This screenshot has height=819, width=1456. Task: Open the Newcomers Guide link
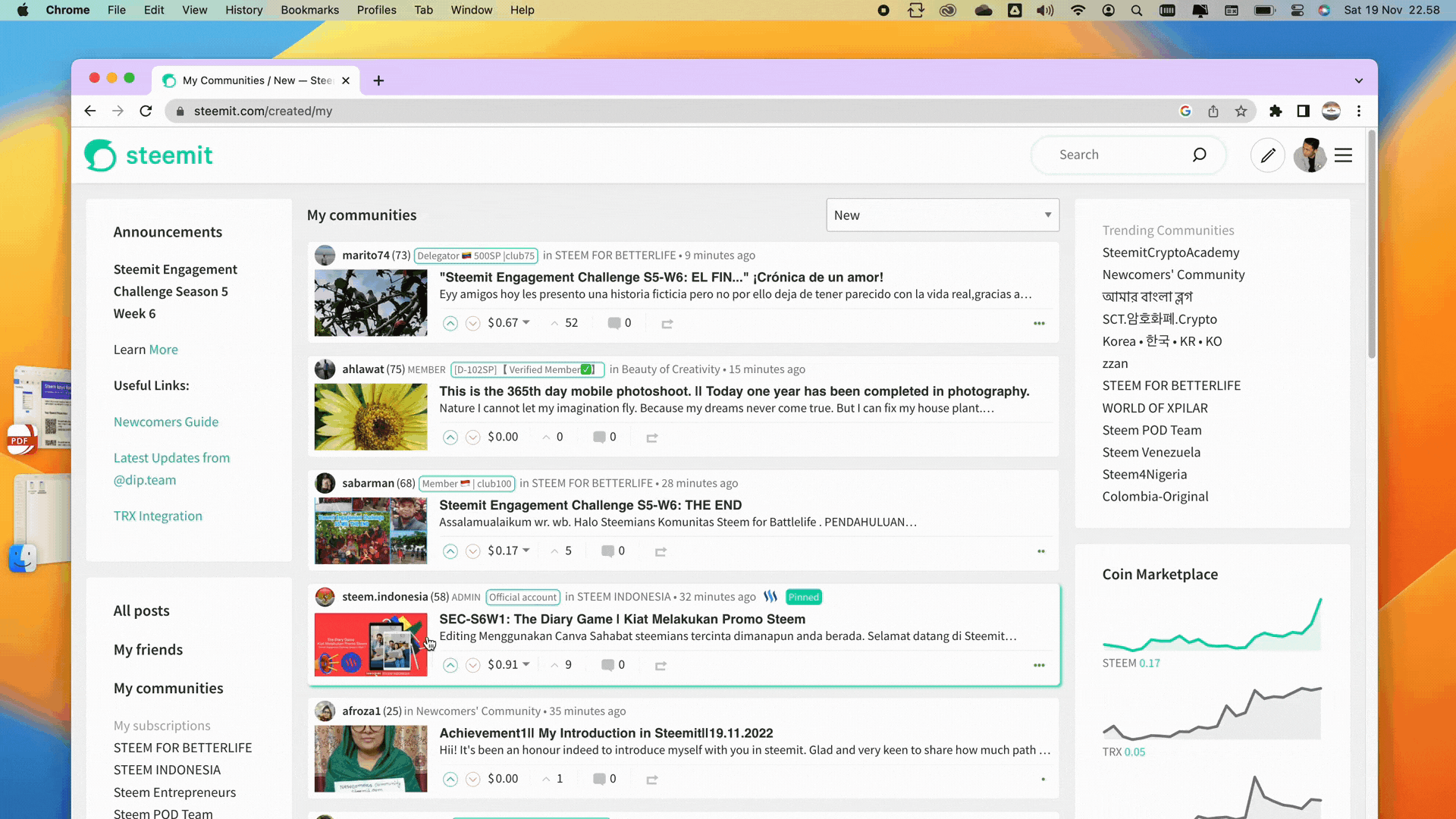coord(166,422)
